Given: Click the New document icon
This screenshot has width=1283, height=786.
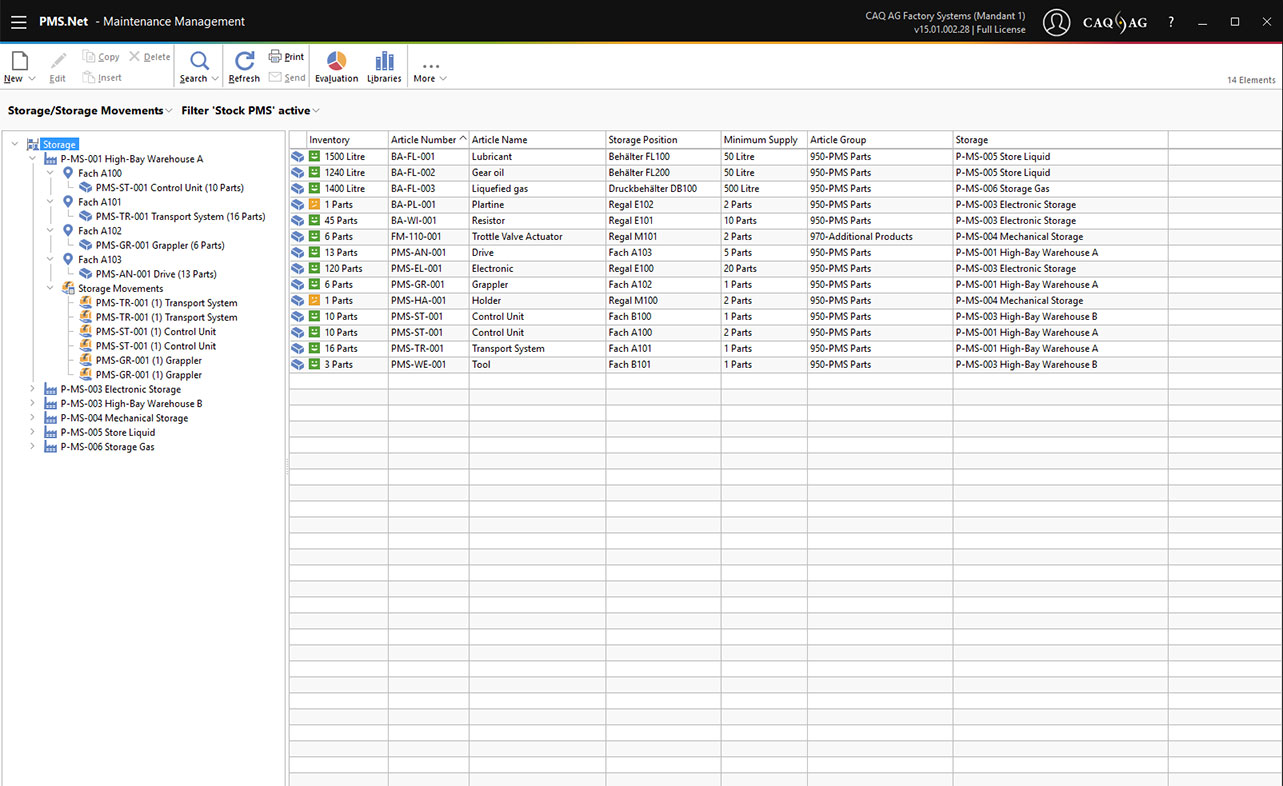Looking at the screenshot, I should pos(19,62).
